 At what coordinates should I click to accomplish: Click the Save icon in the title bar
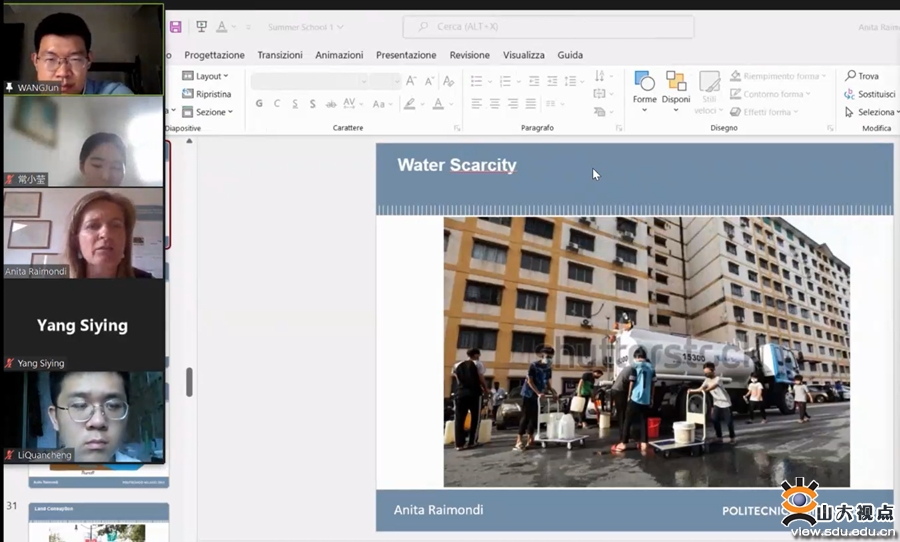click(x=176, y=27)
